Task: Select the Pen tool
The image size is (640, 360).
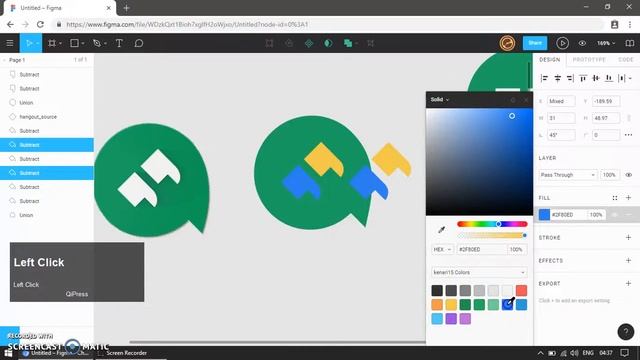Action: (97, 43)
